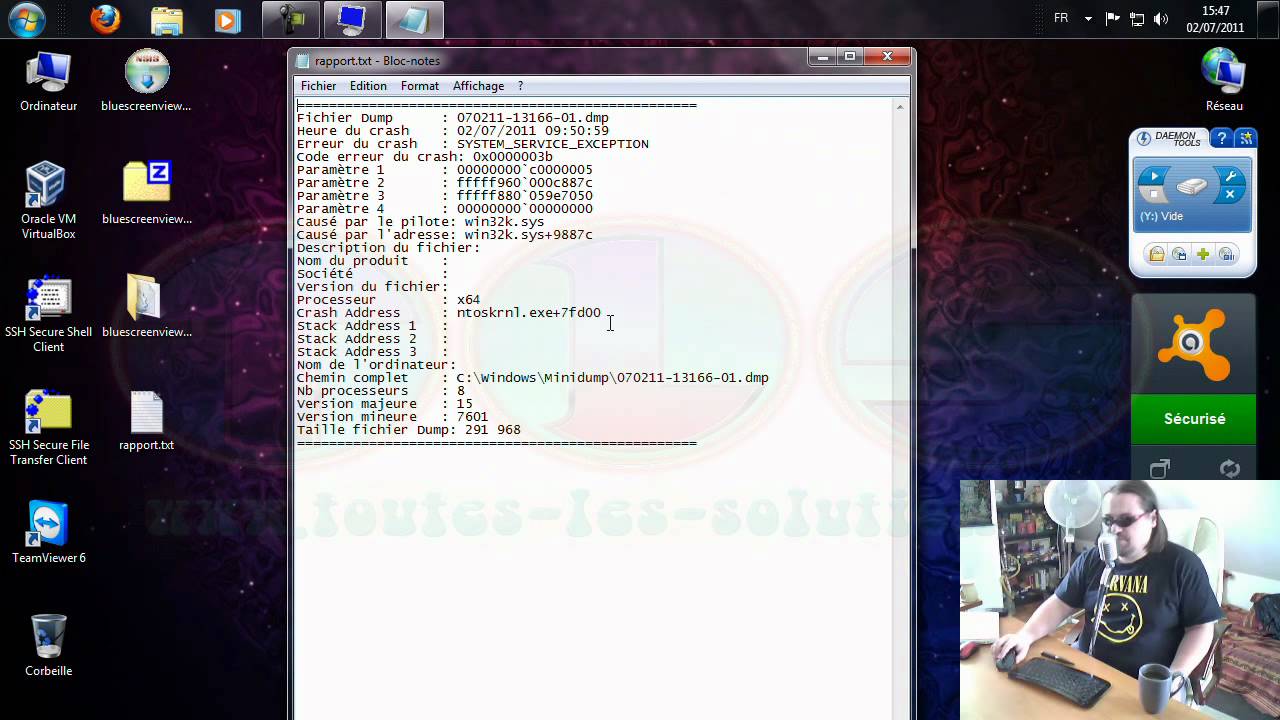Click avast gadget open-window icon
The image size is (1280, 720).
(x=1159, y=468)
